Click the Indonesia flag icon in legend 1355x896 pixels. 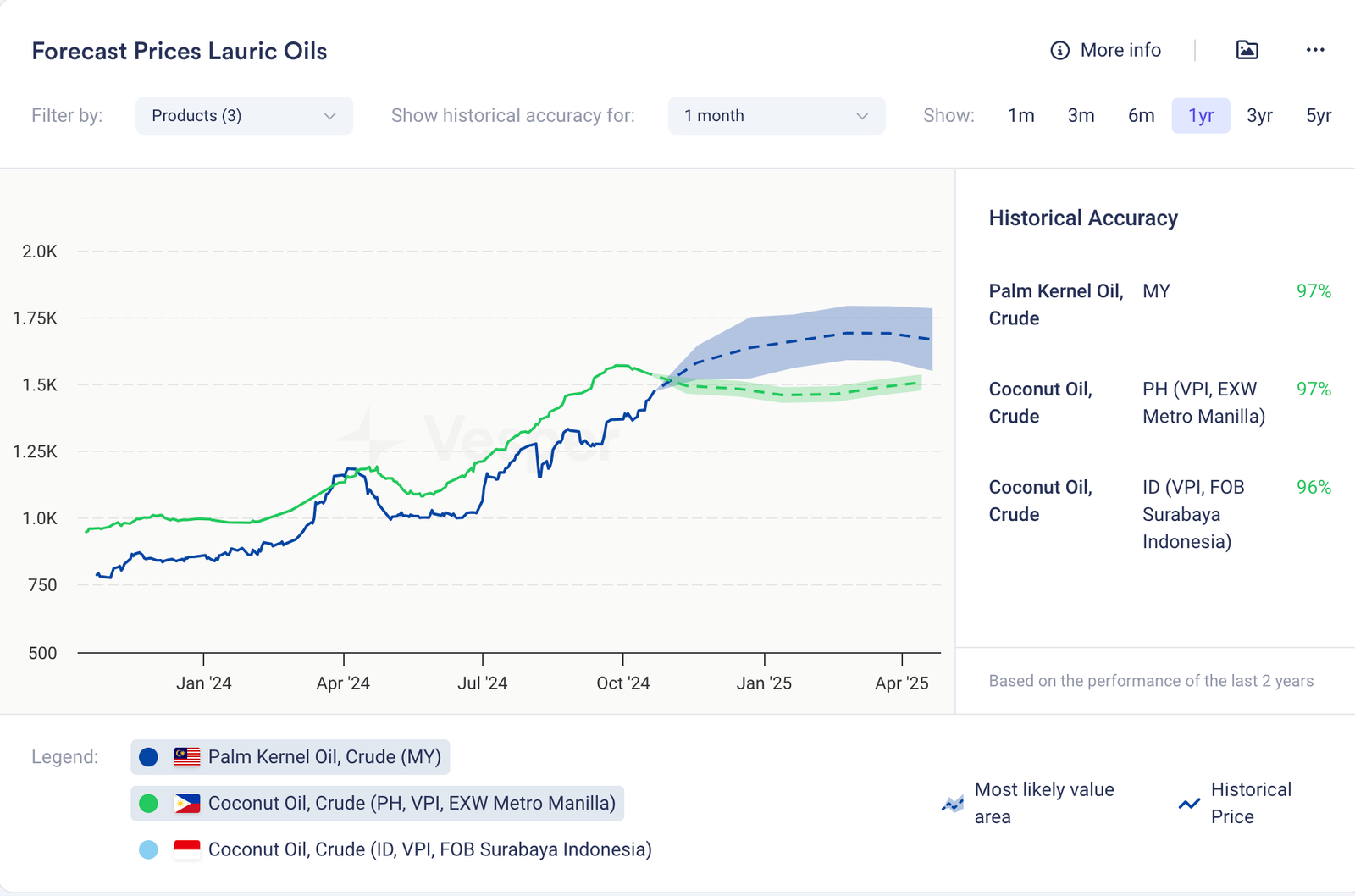click(187, 849)
